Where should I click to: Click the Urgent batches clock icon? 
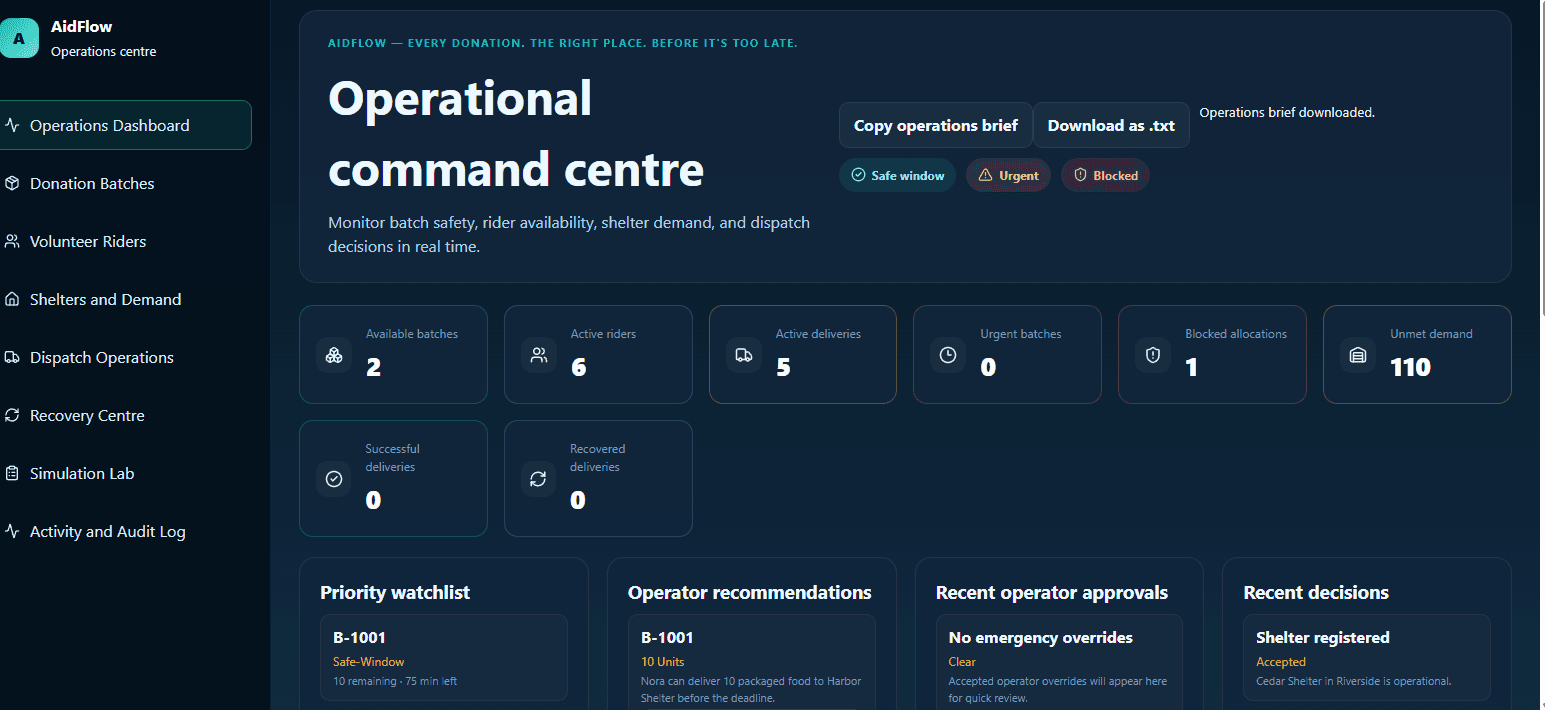(x=948, y=355)
